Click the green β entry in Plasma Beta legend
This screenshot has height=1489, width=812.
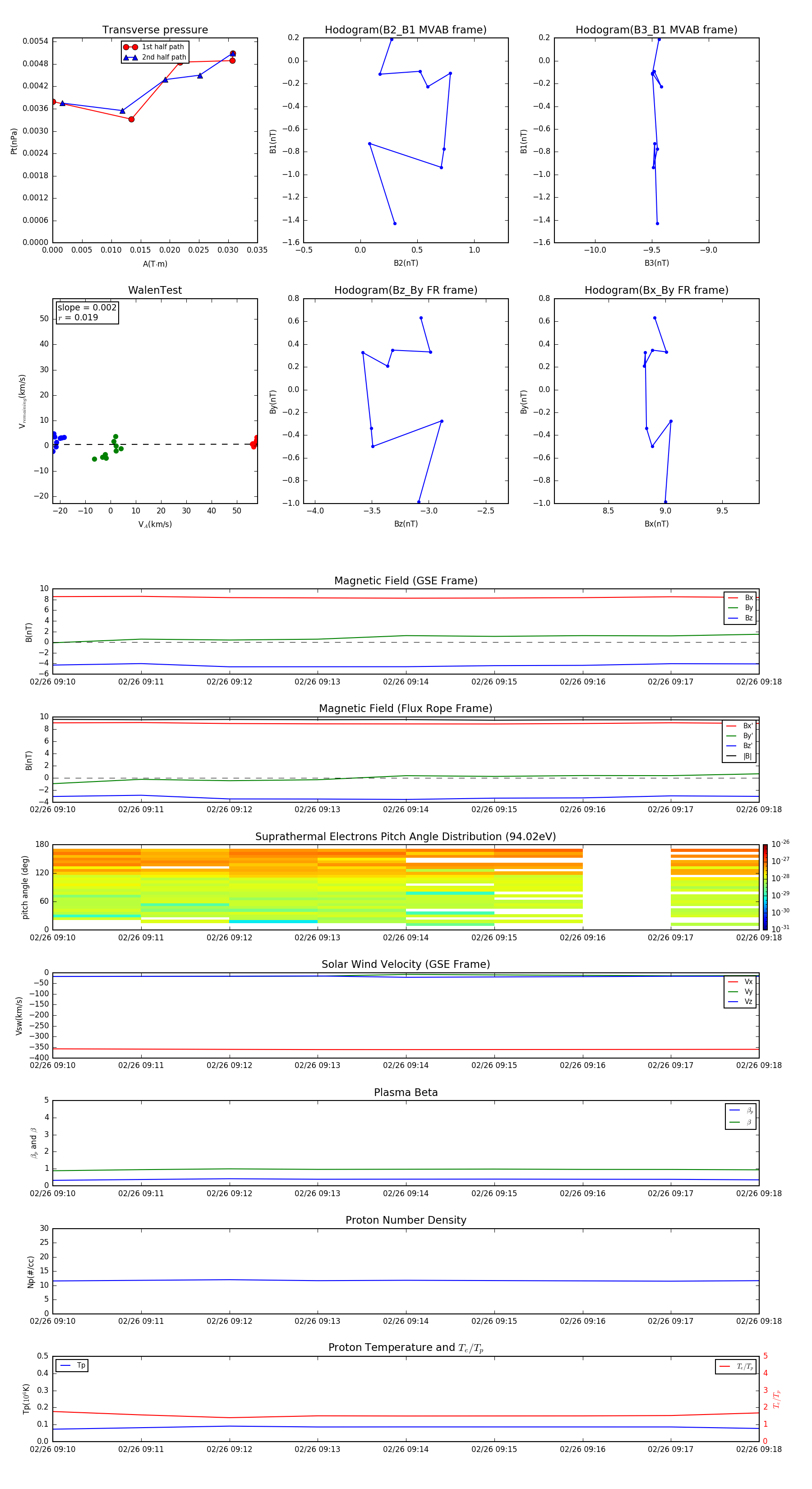[x=741, y=1122]
